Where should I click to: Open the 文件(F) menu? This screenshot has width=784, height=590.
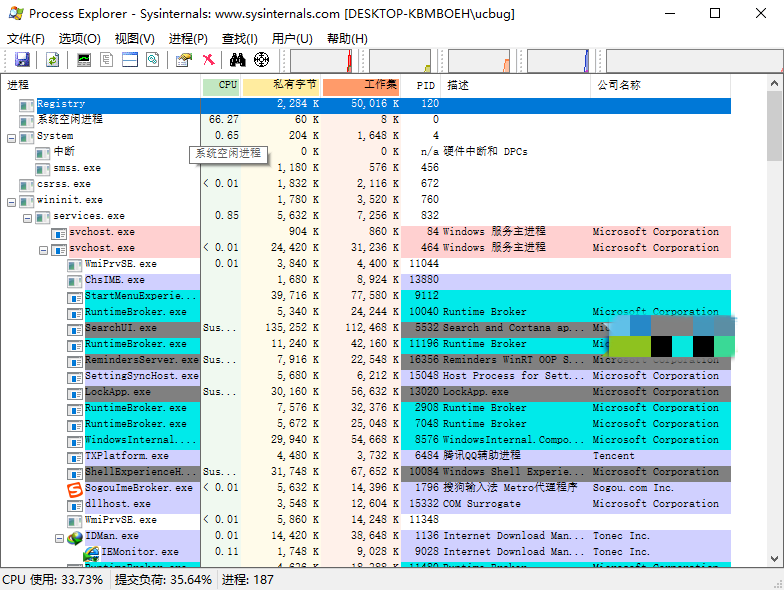coord(26,38)
